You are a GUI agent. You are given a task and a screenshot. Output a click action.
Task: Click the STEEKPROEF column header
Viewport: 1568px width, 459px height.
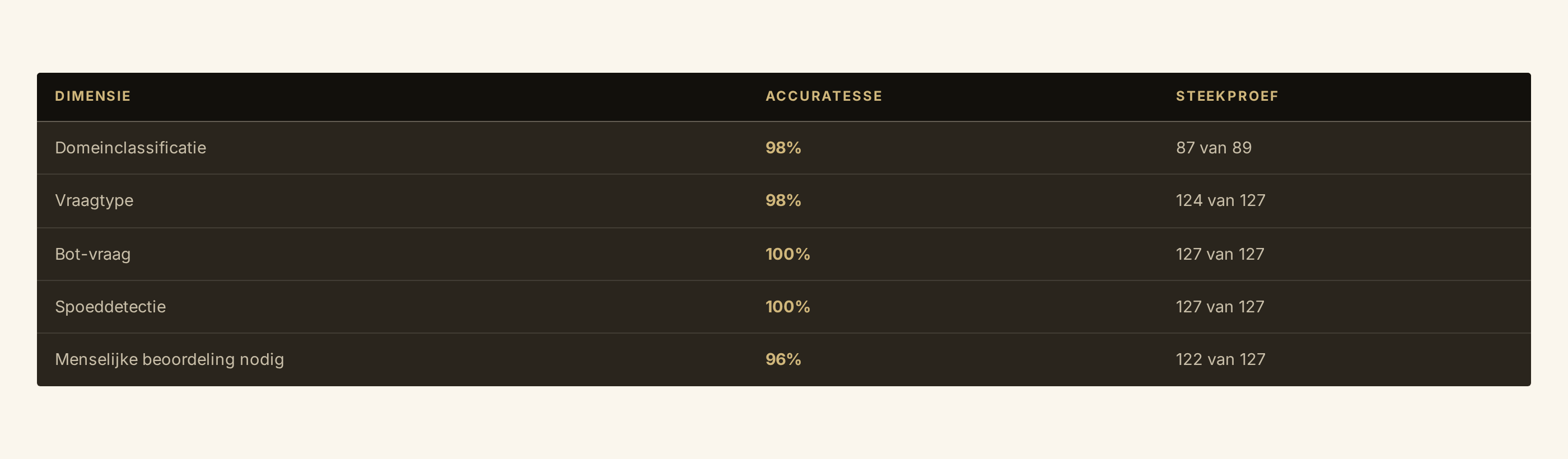coord(1226,96)
